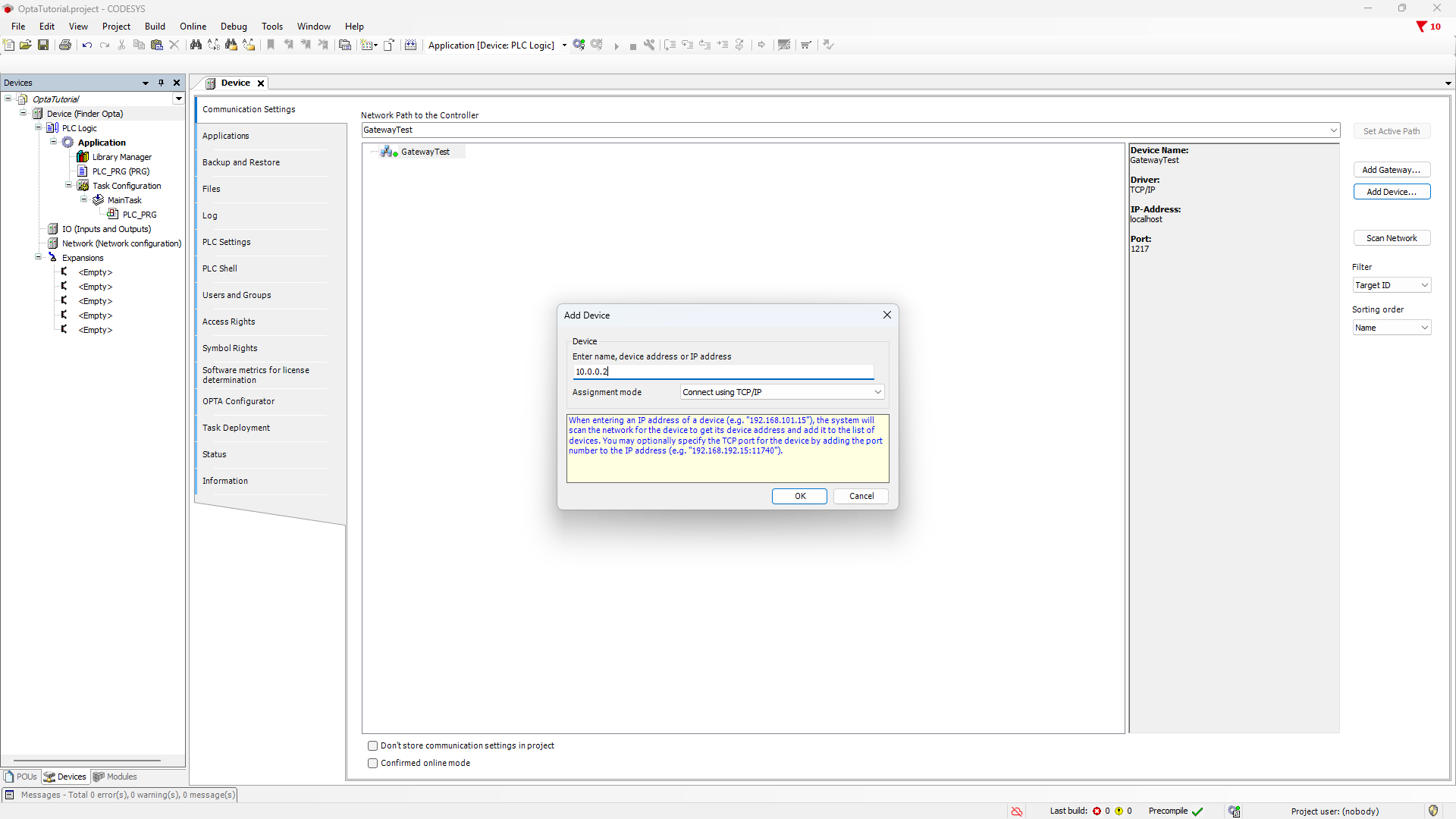Click the IP address input field

pos(723,372)
